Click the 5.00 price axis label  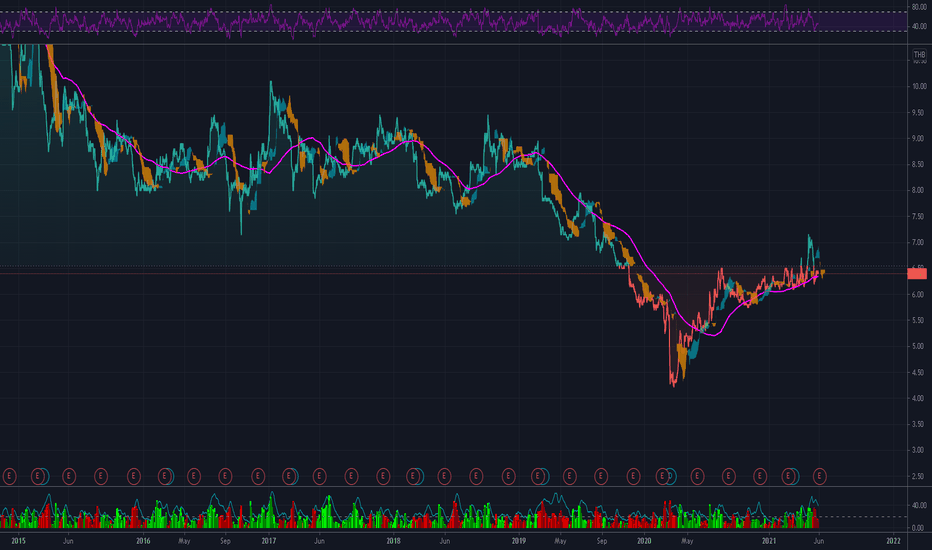(918, 346)
